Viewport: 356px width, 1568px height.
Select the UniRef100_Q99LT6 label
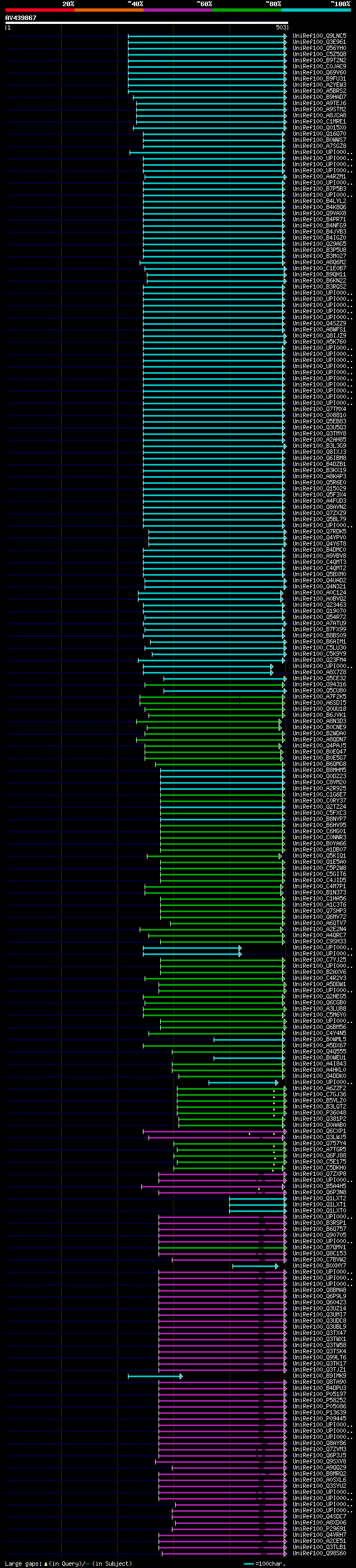[x=319, y=1357]
